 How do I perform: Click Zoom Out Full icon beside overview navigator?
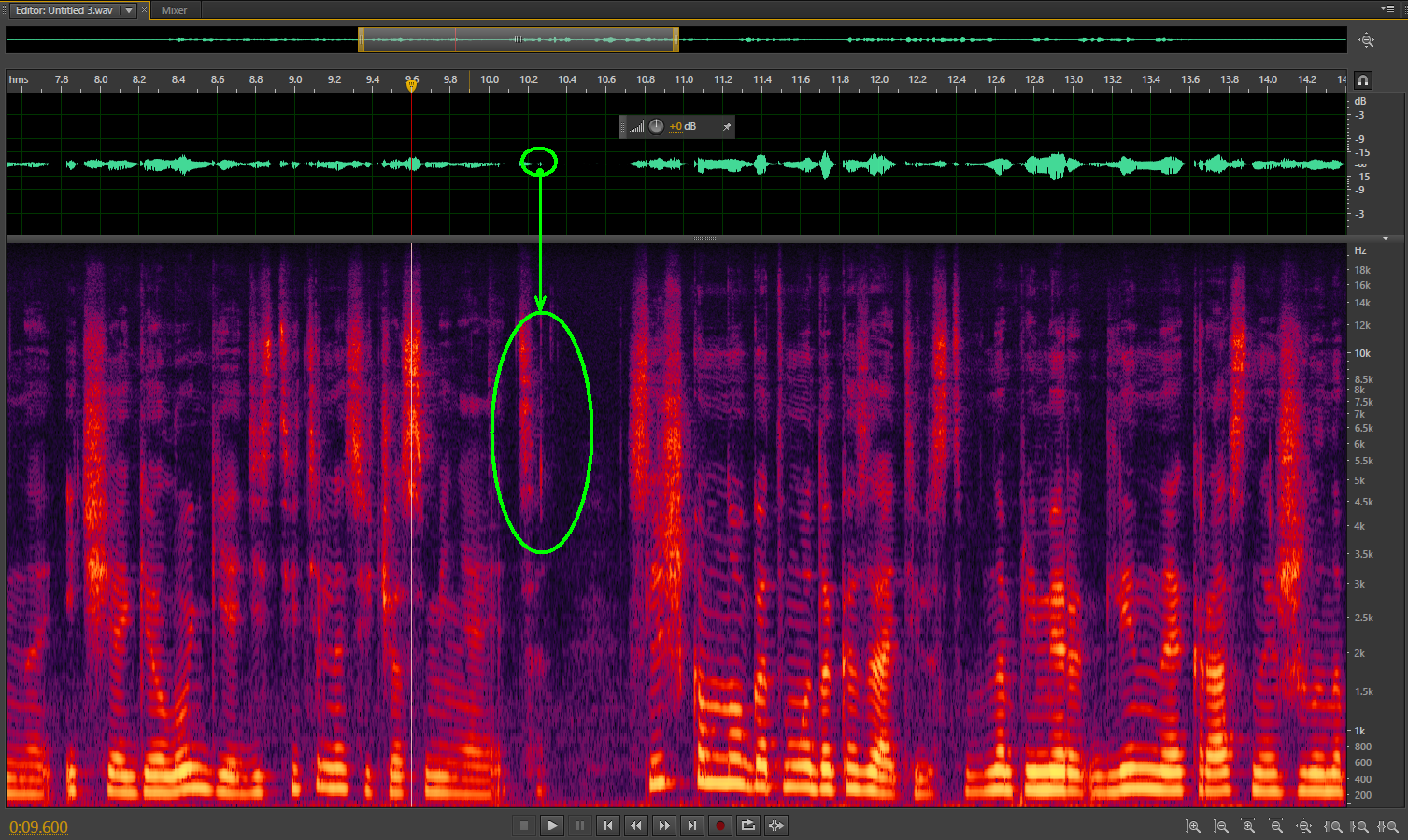click(1367, 40)
